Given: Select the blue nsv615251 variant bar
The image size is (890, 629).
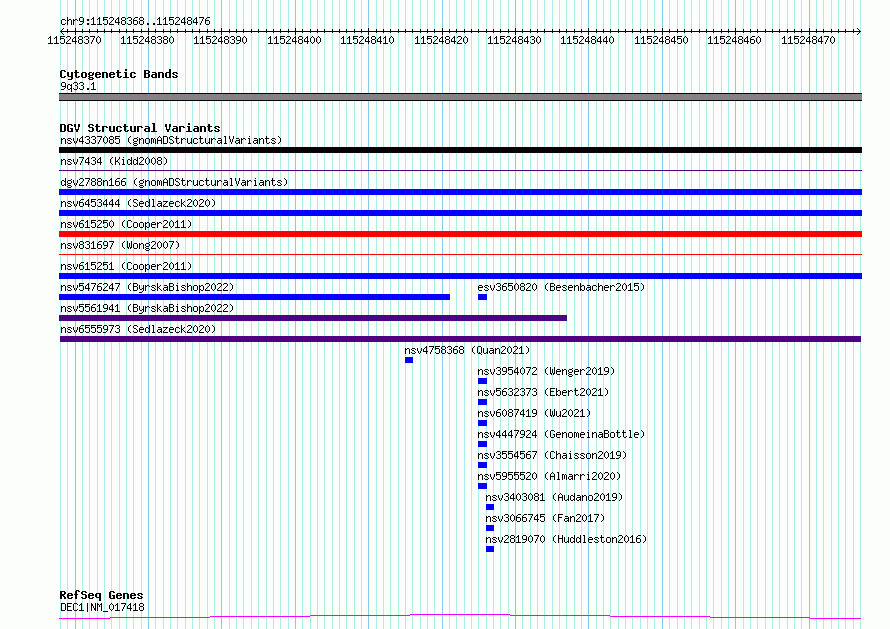Looking at the screenshot, I should (x=460, y=276).
